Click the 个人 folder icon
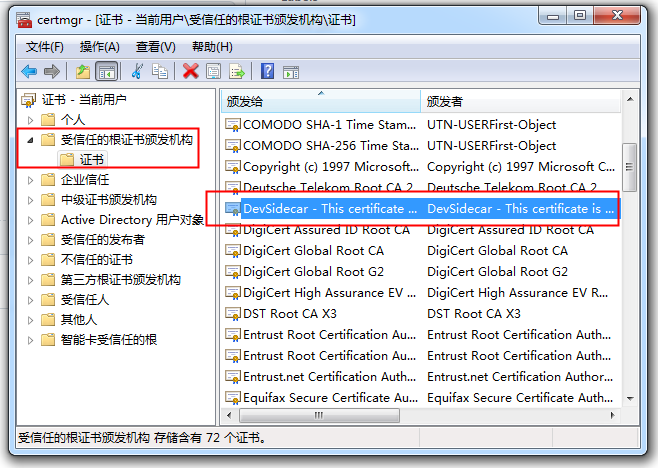The width and height of the screenshot is (658, 468). (x=48, y=120)
